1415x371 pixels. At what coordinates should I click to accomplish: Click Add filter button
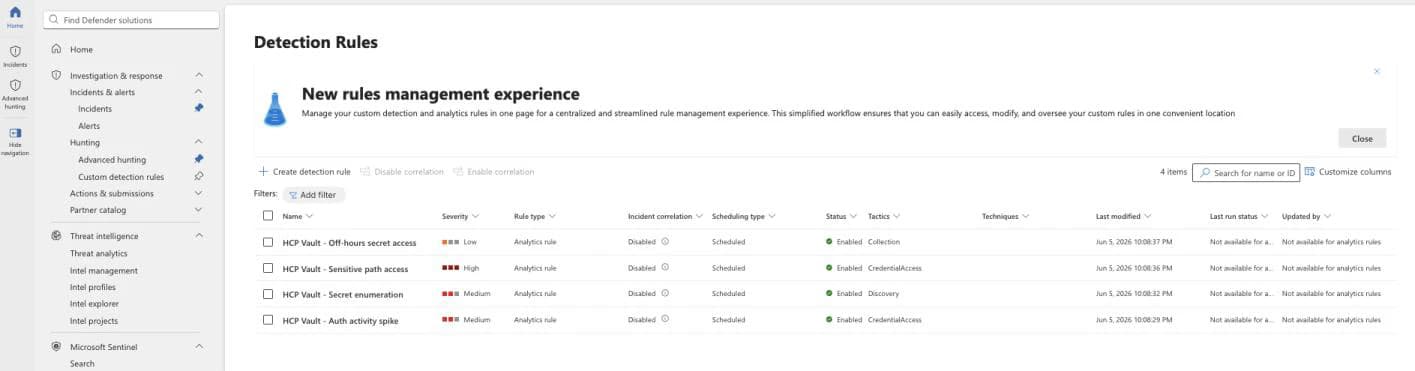click(x=313, y=195)
